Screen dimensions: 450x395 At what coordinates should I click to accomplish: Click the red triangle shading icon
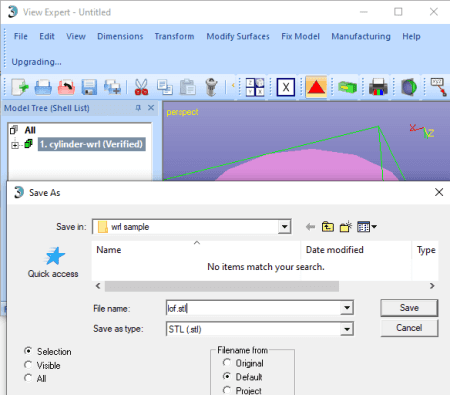(x=316, y=87)
